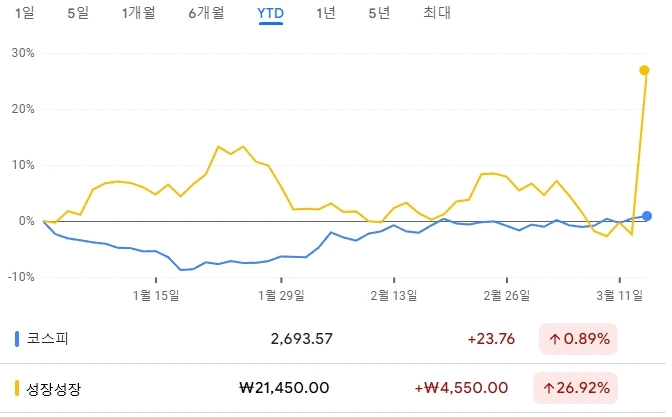Click the 1월 15일 axis label
Screen dimensions: 672x417
pyautogui.click(x=156, y=295)
